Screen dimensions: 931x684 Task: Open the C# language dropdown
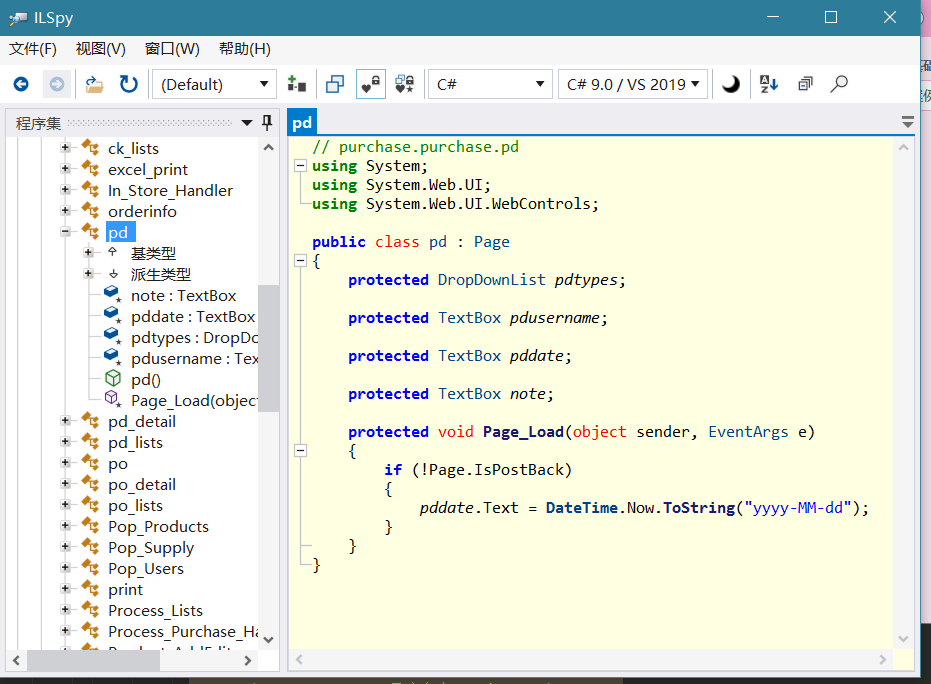click(490, 85)
